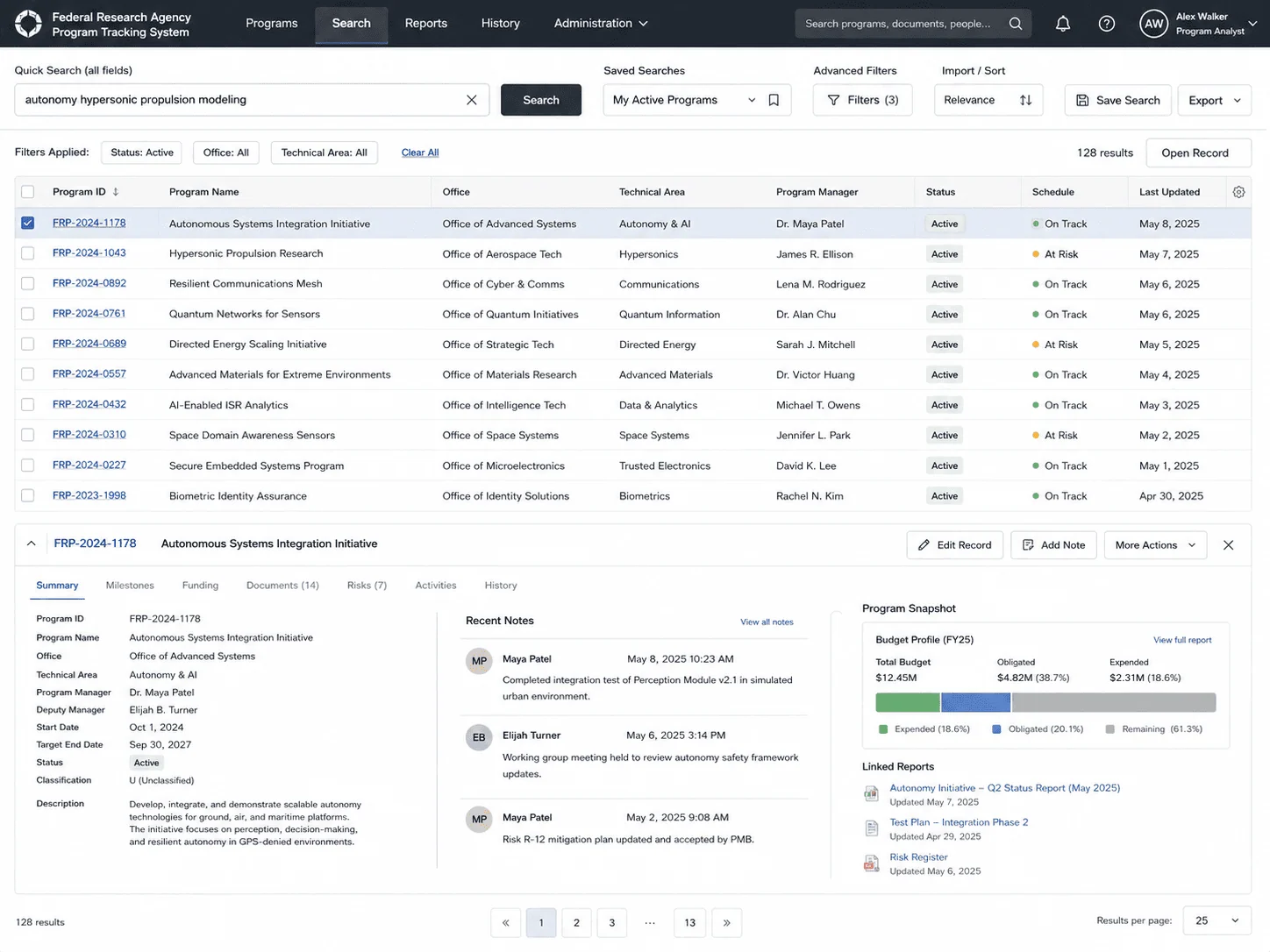The image size is (1270, 952).
Task: Open FRP-2024-0310 program link
Action: [x=89, y=435]
